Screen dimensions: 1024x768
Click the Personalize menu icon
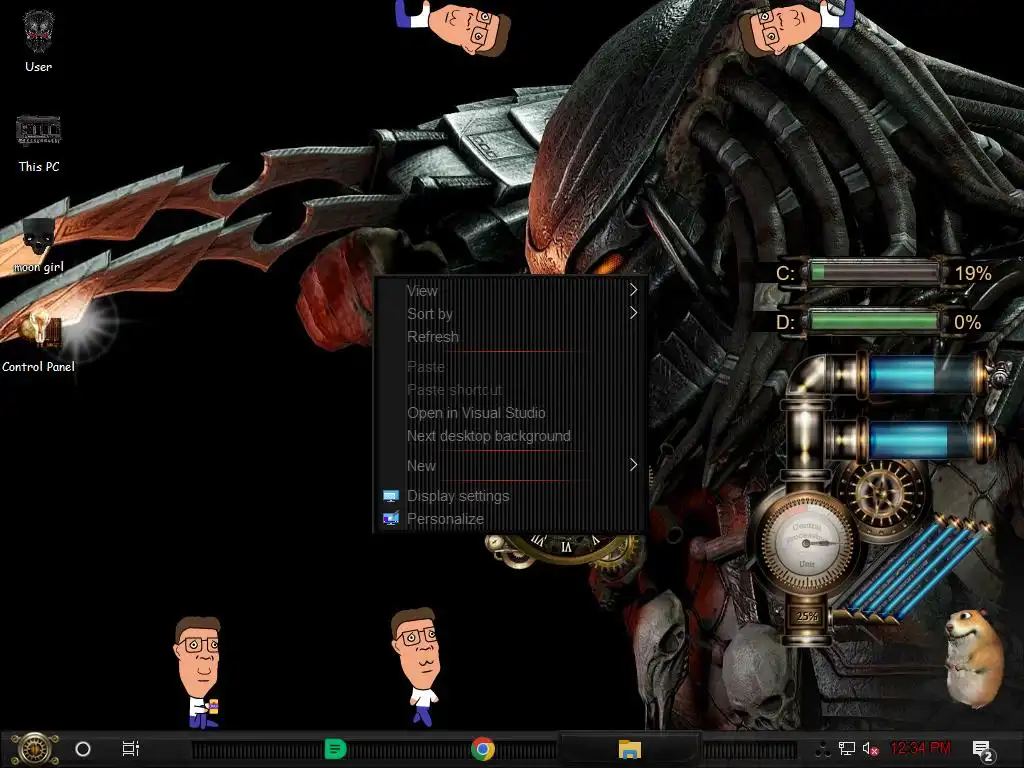391,519
